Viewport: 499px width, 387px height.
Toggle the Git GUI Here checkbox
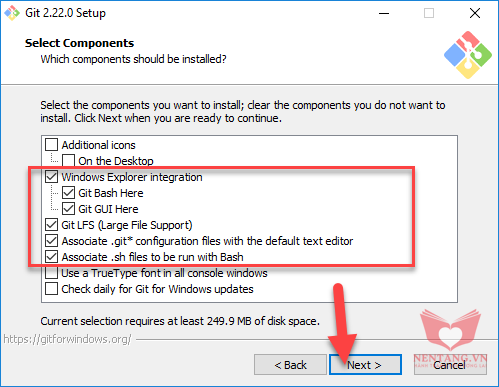(x=68, y=209)
